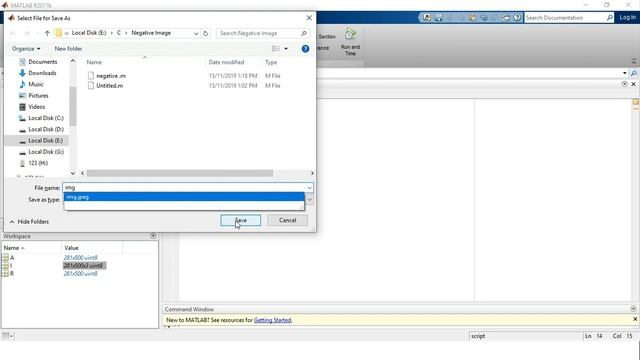The width and height of the screenshot is (640, 360).
Task: Sort Workspace by Value column
Action: tap(71, 248)
